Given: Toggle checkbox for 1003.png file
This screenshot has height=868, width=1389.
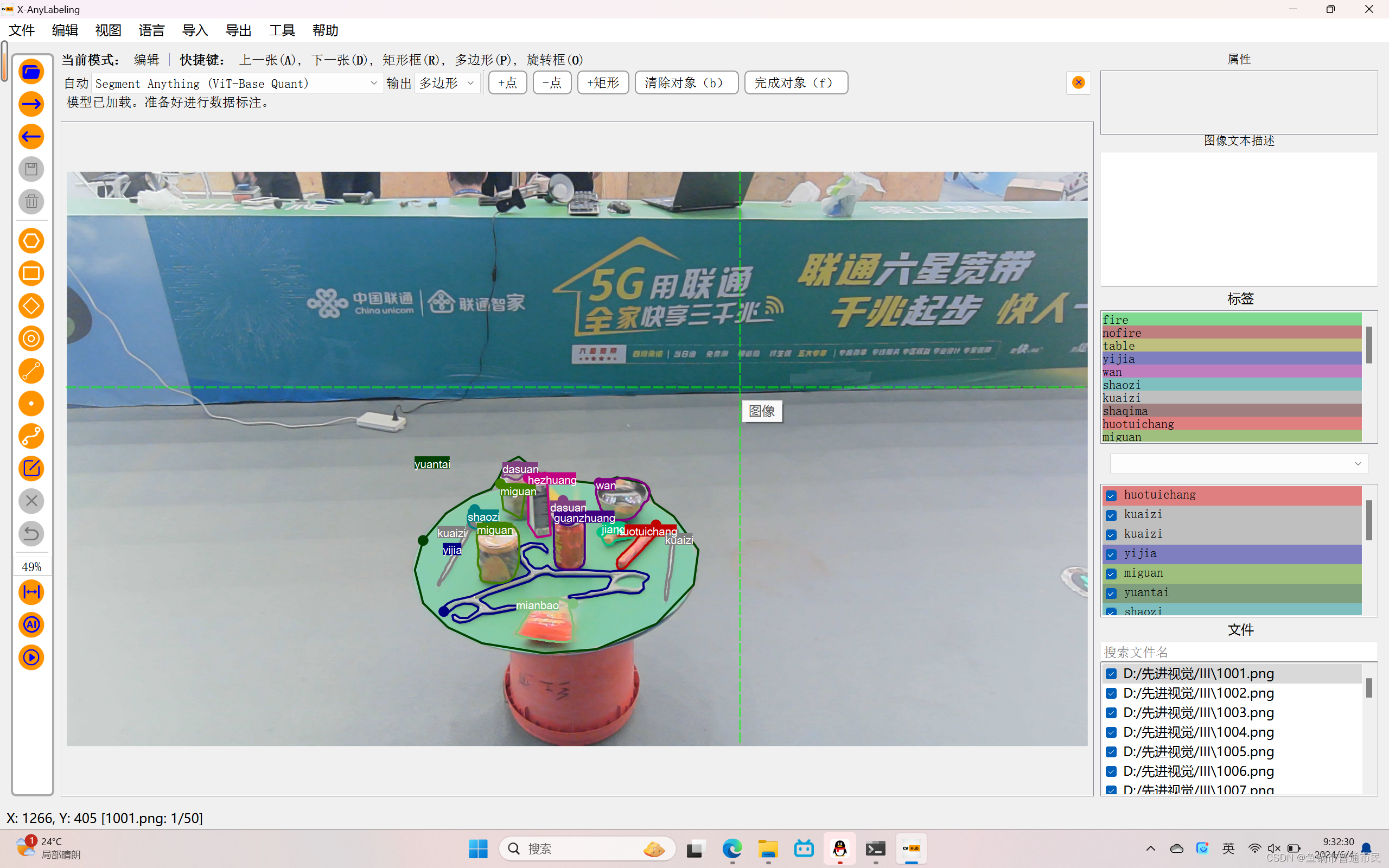Looking at the screenshot, I should pos(1111,712).
